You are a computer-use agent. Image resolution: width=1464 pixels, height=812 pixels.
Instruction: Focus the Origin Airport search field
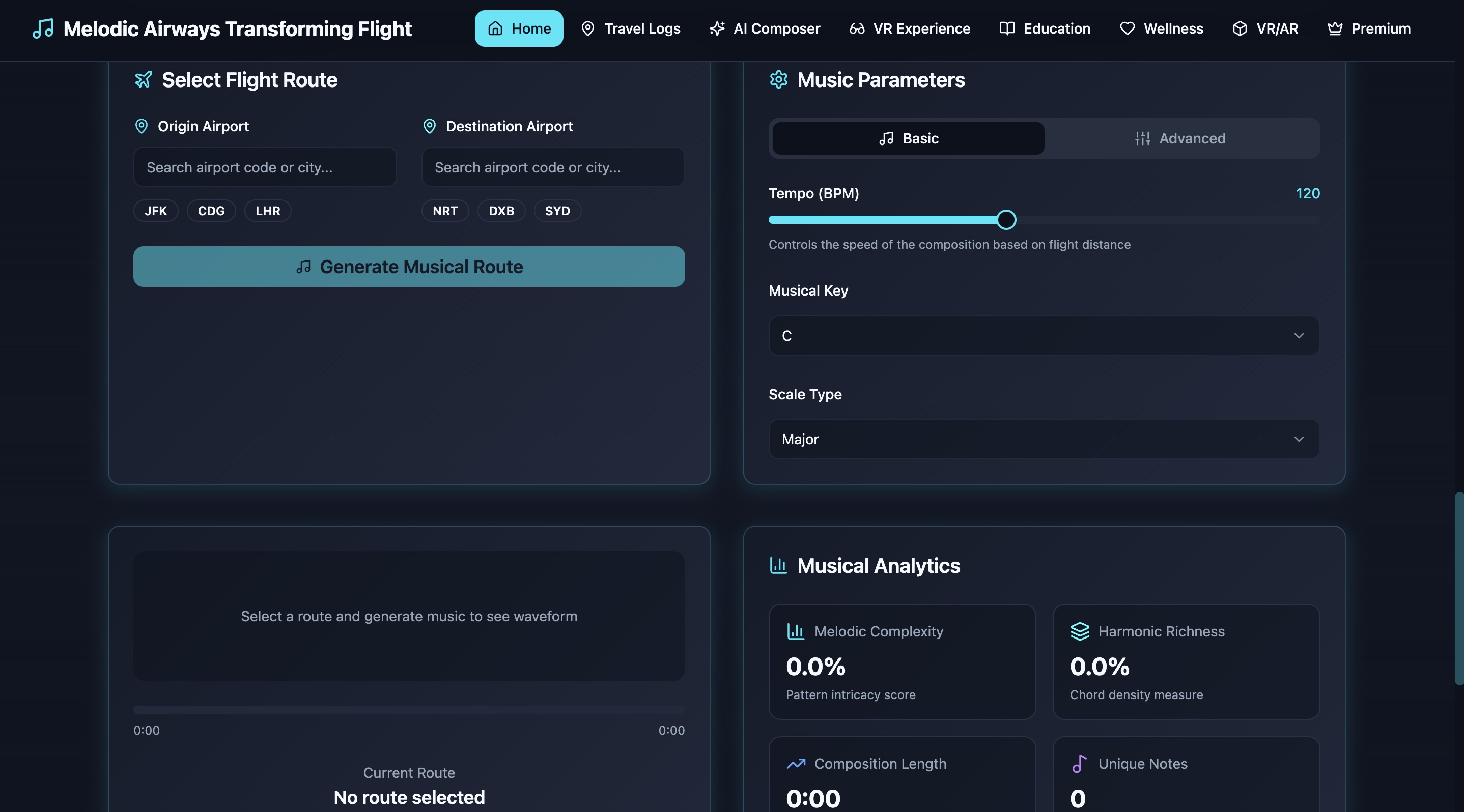(x=265, y=167)
